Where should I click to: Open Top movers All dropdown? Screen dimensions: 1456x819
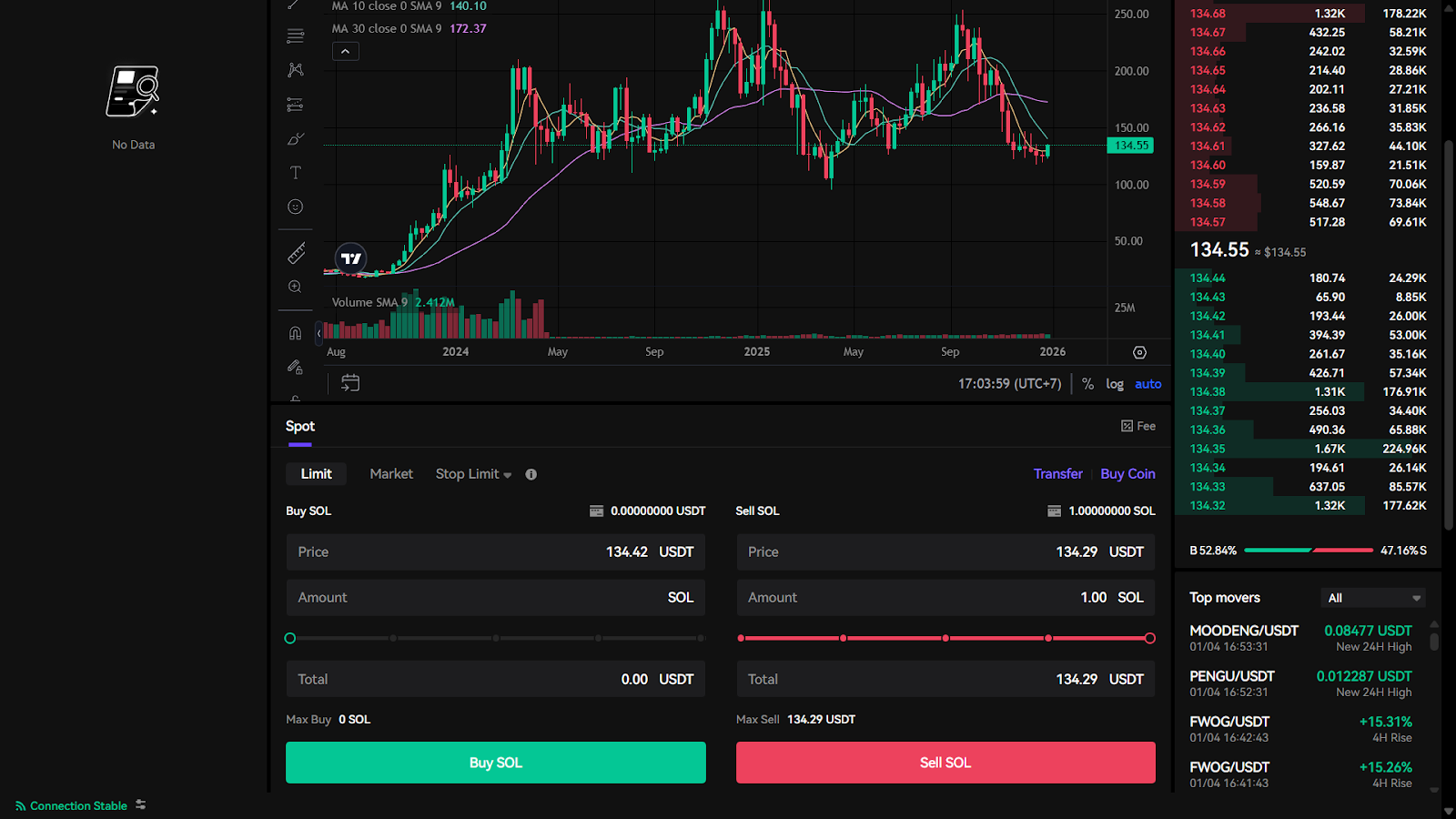(1373, 598)
